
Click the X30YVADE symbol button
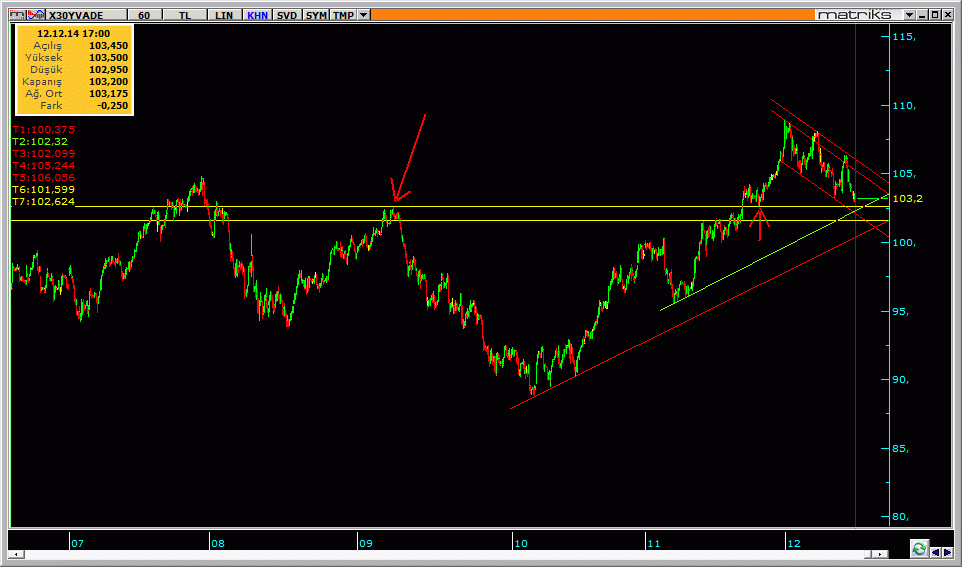pos(87,15)
